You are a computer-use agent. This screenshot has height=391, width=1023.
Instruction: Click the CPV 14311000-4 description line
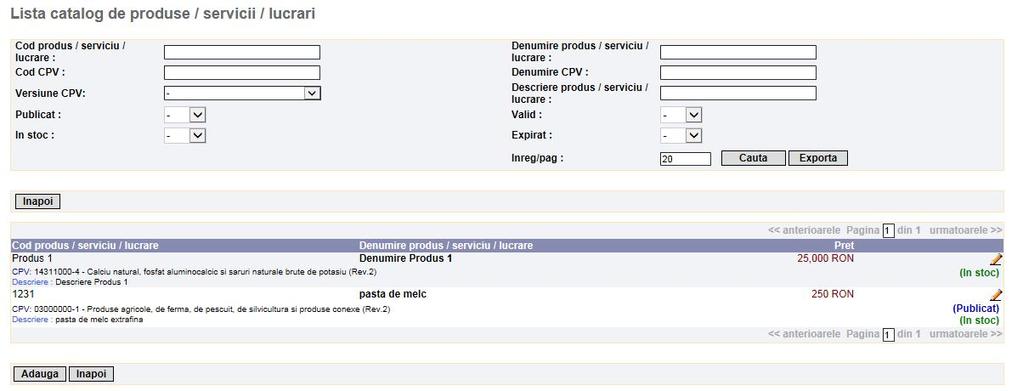(x=194, y=272)
